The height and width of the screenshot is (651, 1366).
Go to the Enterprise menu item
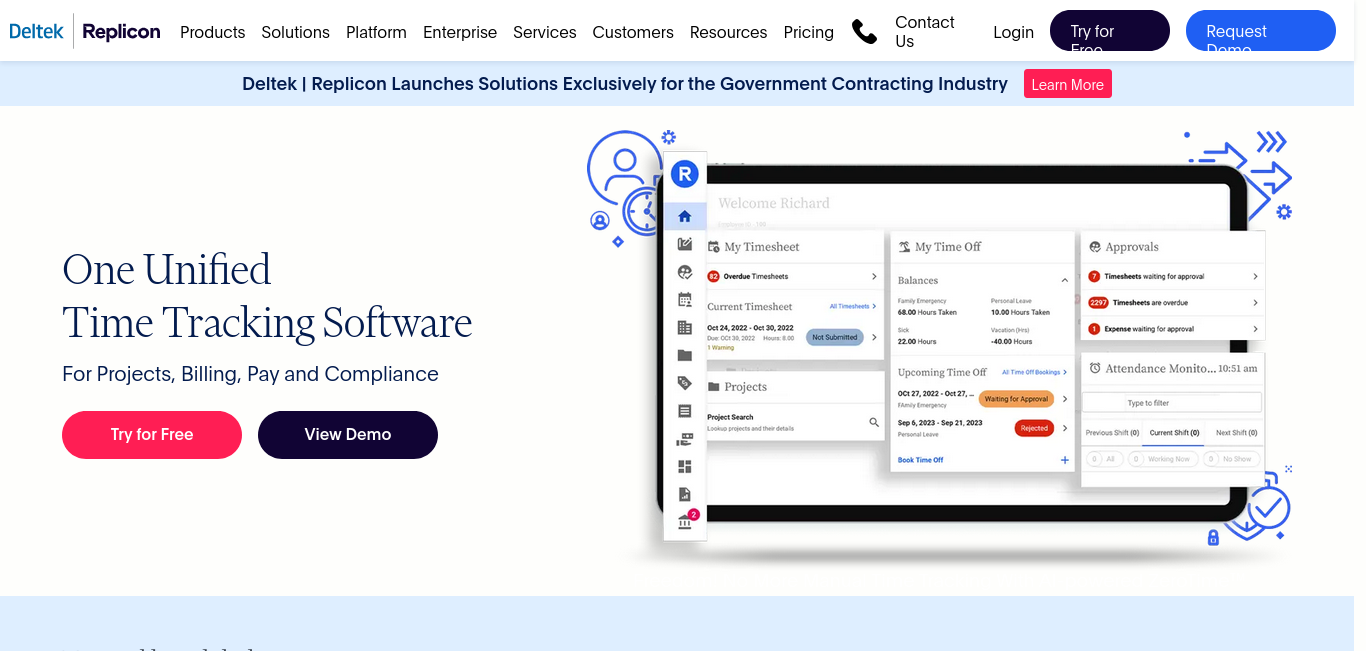tap(460, 32)
